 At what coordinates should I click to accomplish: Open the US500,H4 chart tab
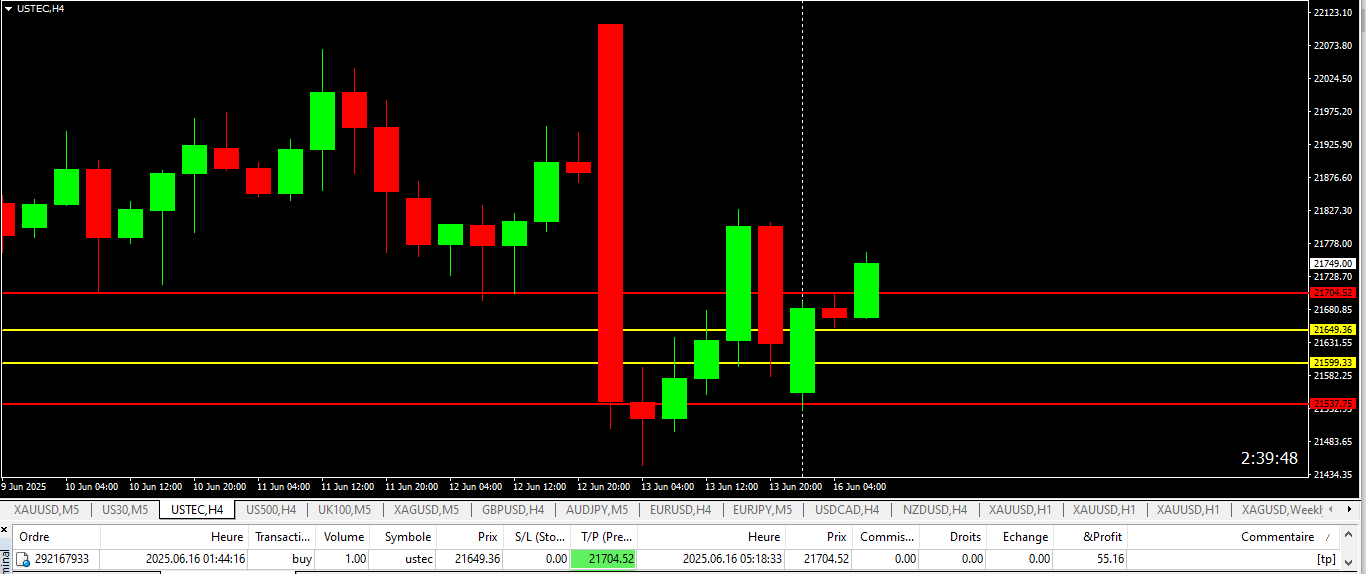coord(271,510)
